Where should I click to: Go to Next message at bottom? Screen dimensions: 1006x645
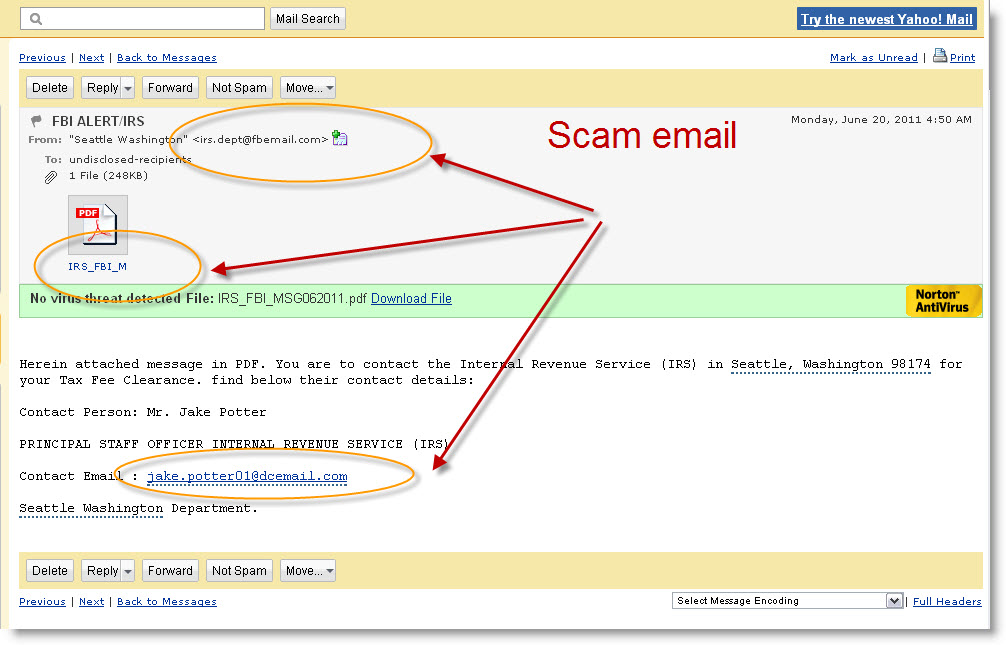click(91, 601)
